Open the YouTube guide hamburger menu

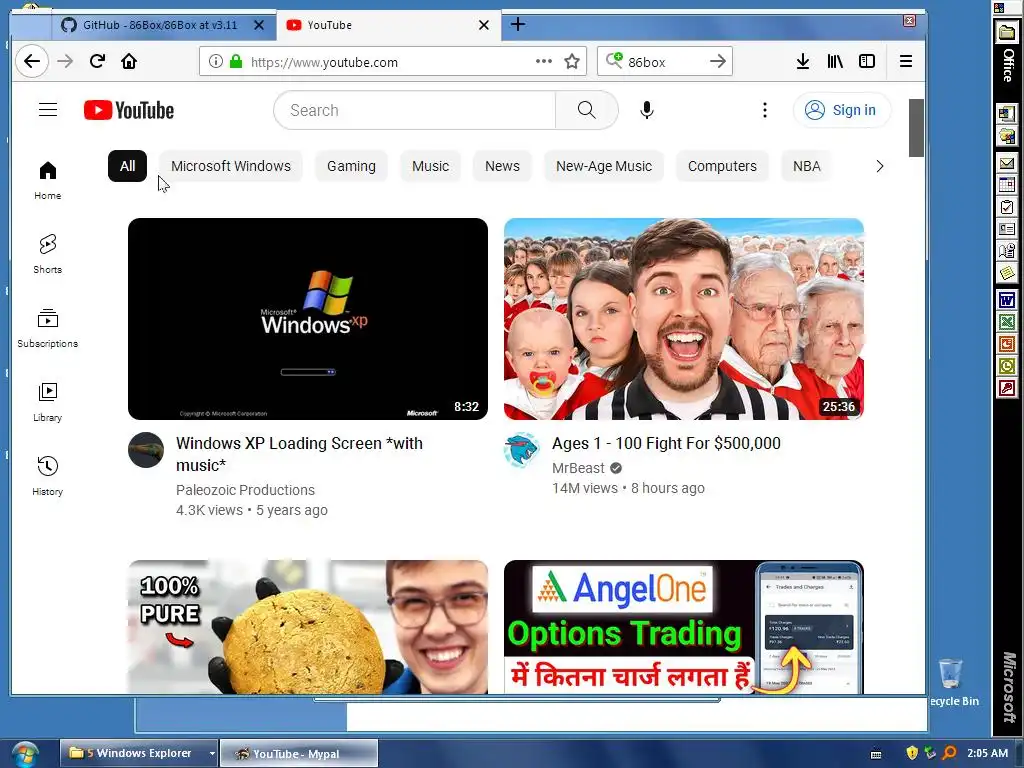[x=48, y=110]
